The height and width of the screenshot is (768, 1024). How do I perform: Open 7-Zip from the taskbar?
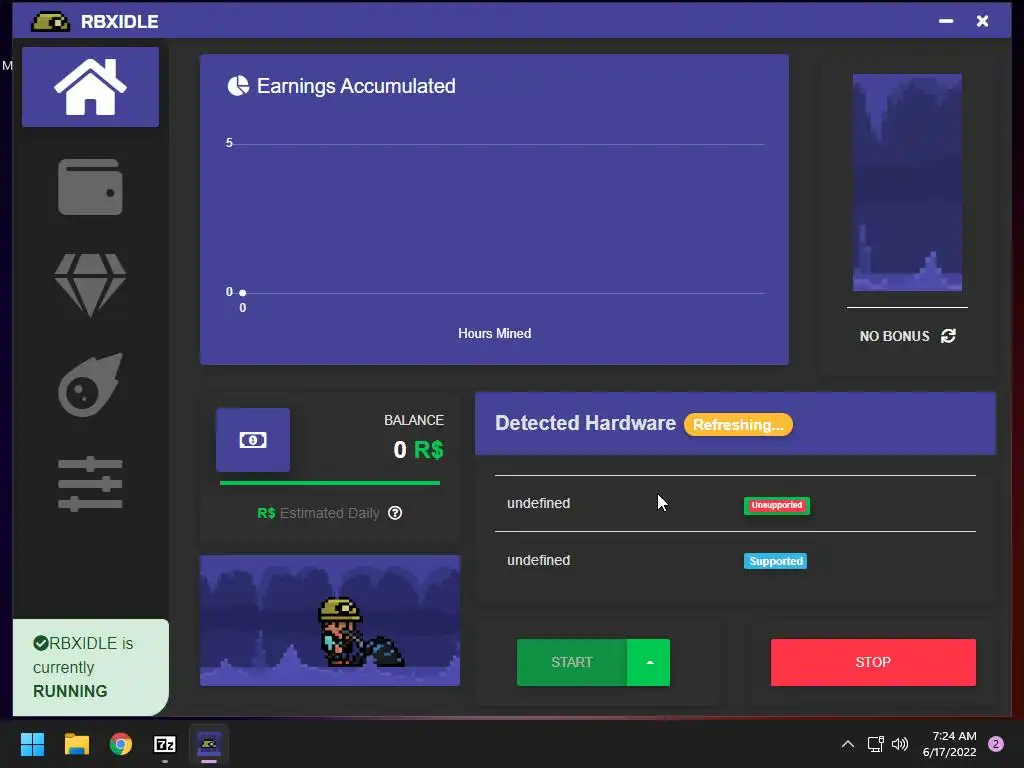coord(165,744)
